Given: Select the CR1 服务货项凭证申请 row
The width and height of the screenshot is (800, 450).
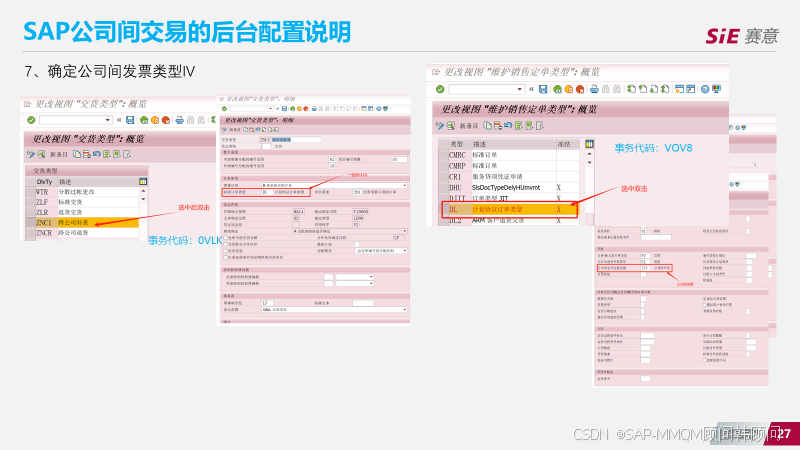Looking at the screenshot, I should point(509,177).
